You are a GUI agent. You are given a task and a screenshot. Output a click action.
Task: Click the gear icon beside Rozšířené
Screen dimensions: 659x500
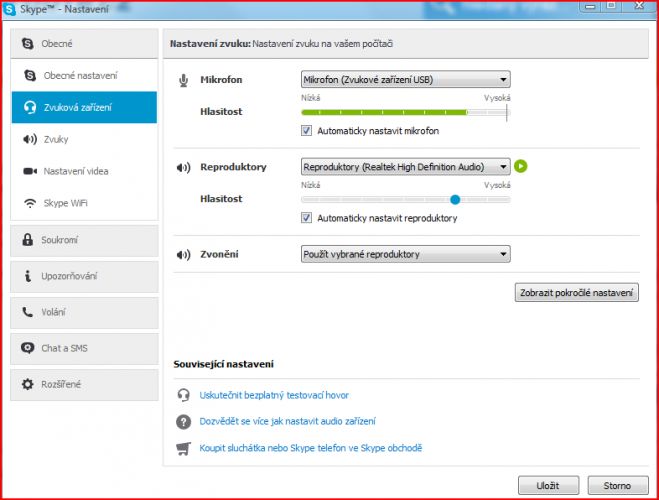[x=28, y=384]
